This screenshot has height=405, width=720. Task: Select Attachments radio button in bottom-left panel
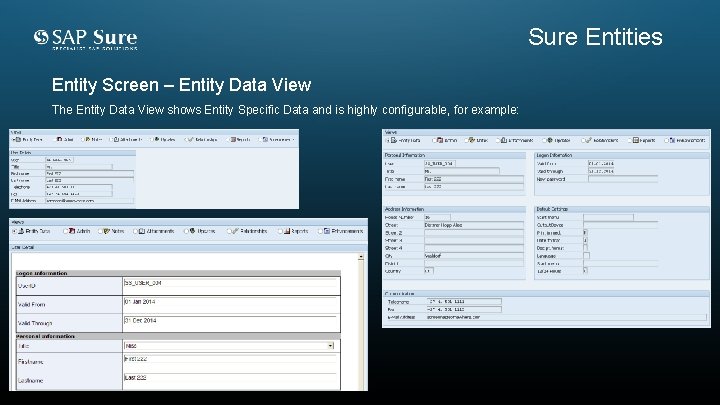tap(135, 231)
